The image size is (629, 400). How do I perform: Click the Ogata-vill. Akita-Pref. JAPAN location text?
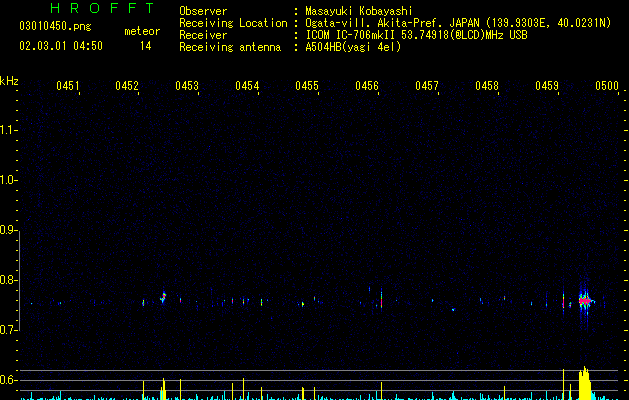[458, 23]
